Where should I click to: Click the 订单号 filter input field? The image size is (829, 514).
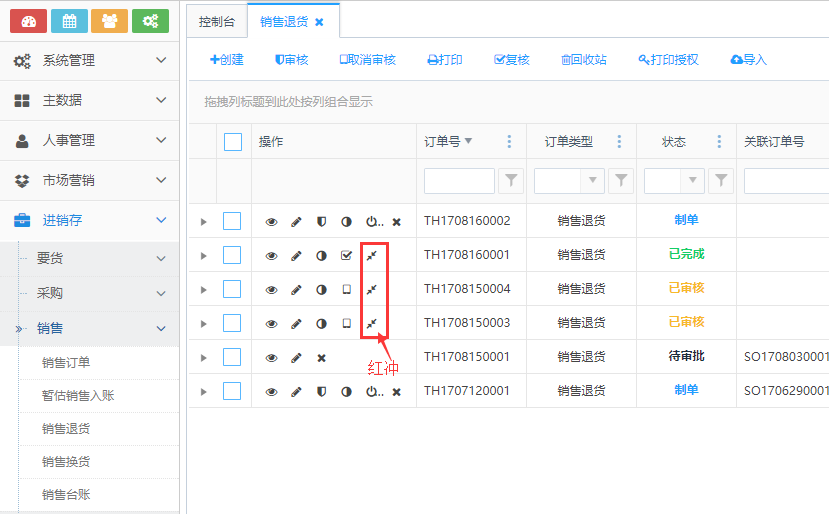(x=459, y=181)
